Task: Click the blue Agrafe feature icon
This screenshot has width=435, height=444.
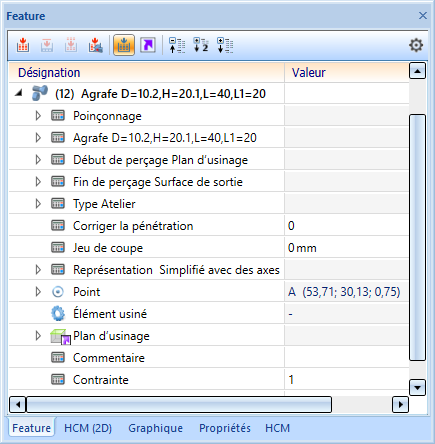Action: click(40, 93)
